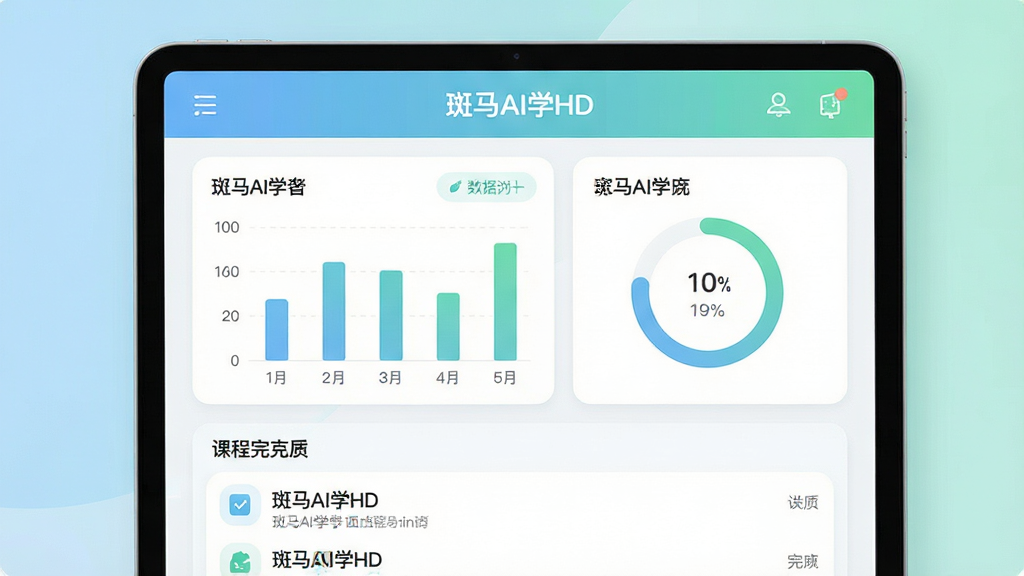Click the 10% value in the ring
The height and width of the screenshot is (576, 1024).
coord(709,283)
